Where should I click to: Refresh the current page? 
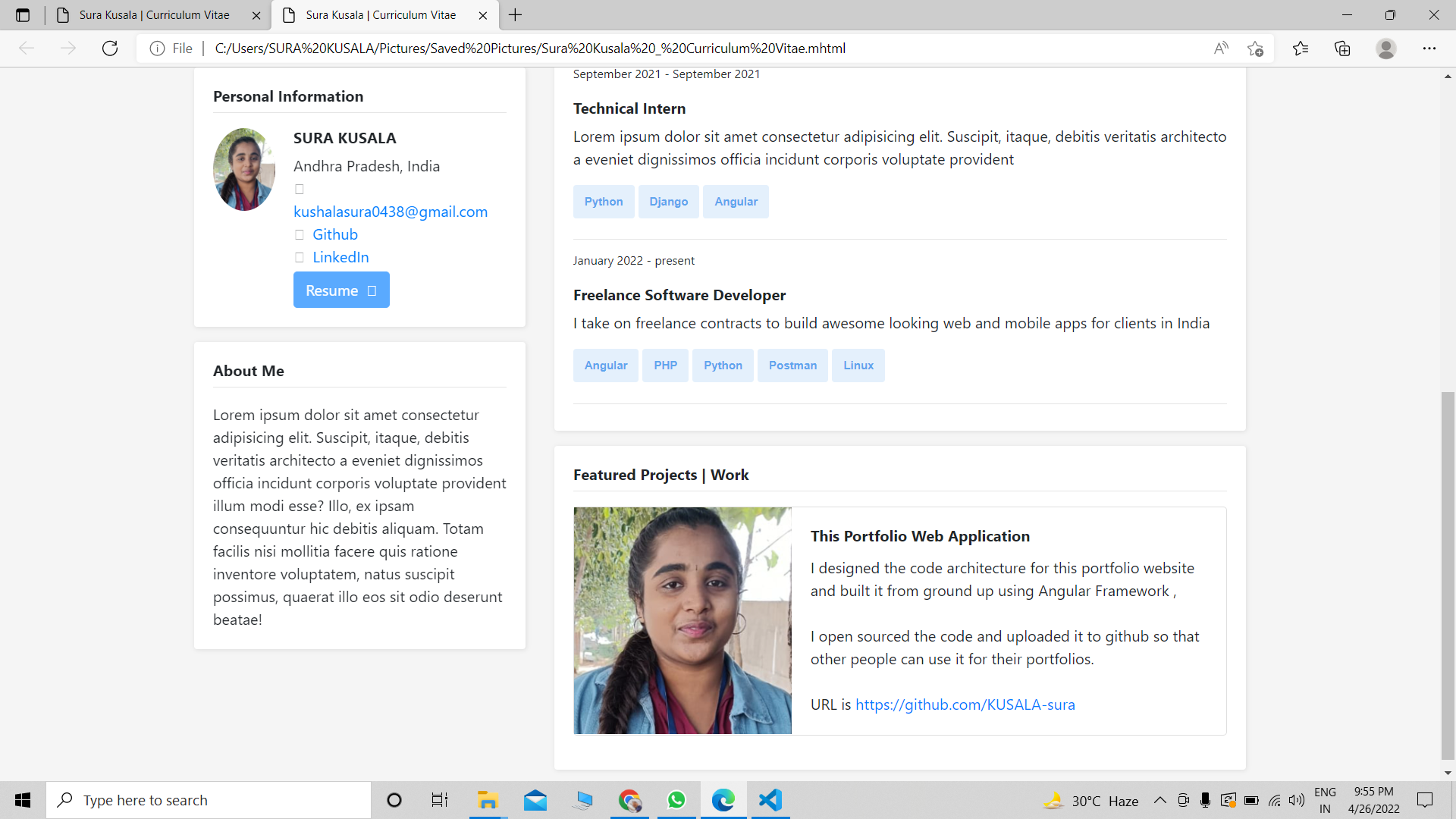(x=109, y=48)
